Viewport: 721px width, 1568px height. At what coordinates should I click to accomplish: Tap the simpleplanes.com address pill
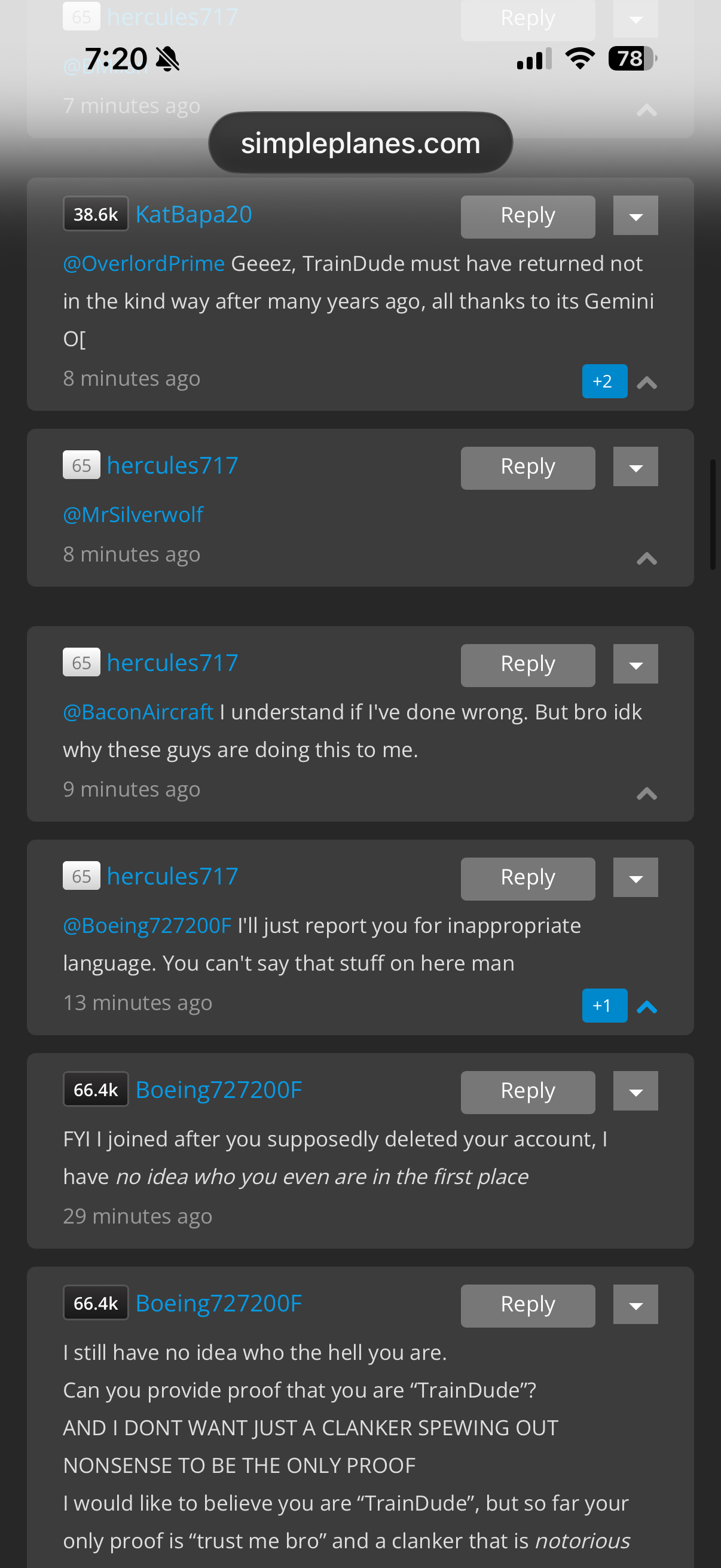(x=360, y=143)
